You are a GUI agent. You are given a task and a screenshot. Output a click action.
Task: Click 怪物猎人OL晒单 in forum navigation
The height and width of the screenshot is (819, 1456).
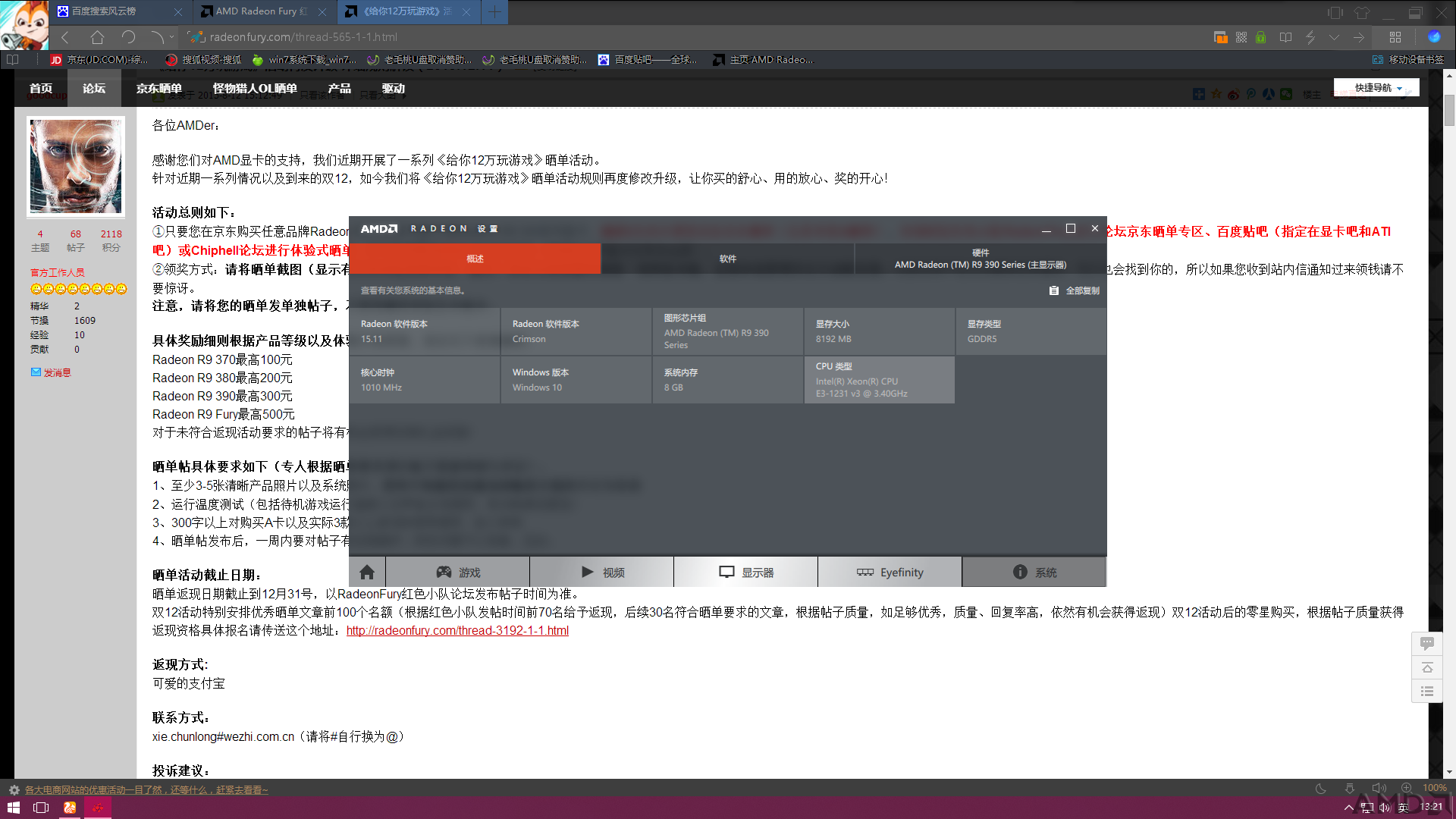click(x=255, y=88)
